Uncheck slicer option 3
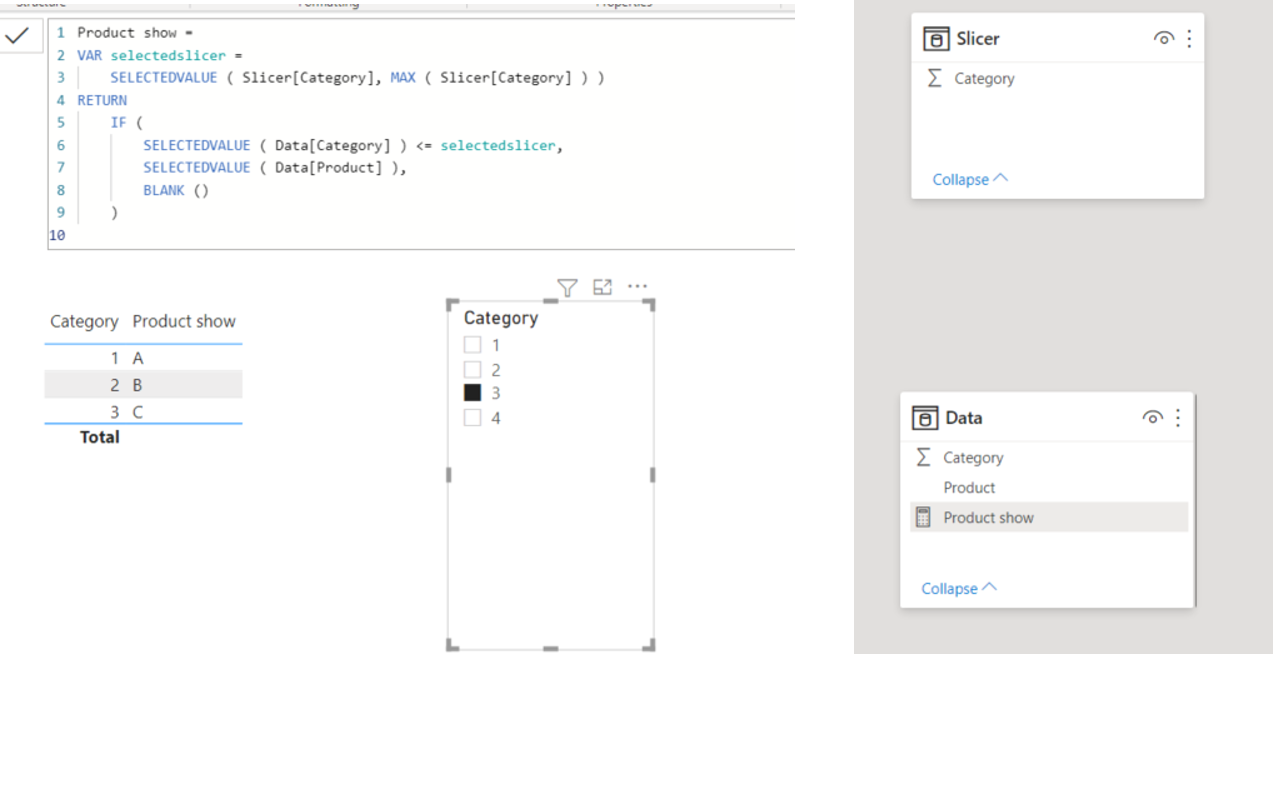The height and width of the screenshot is (806, 1273). click(472, 393)
